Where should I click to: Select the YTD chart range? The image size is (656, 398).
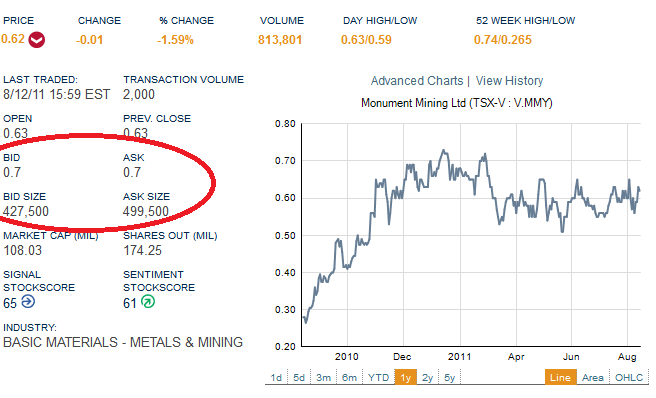click(x=378, y=377)
